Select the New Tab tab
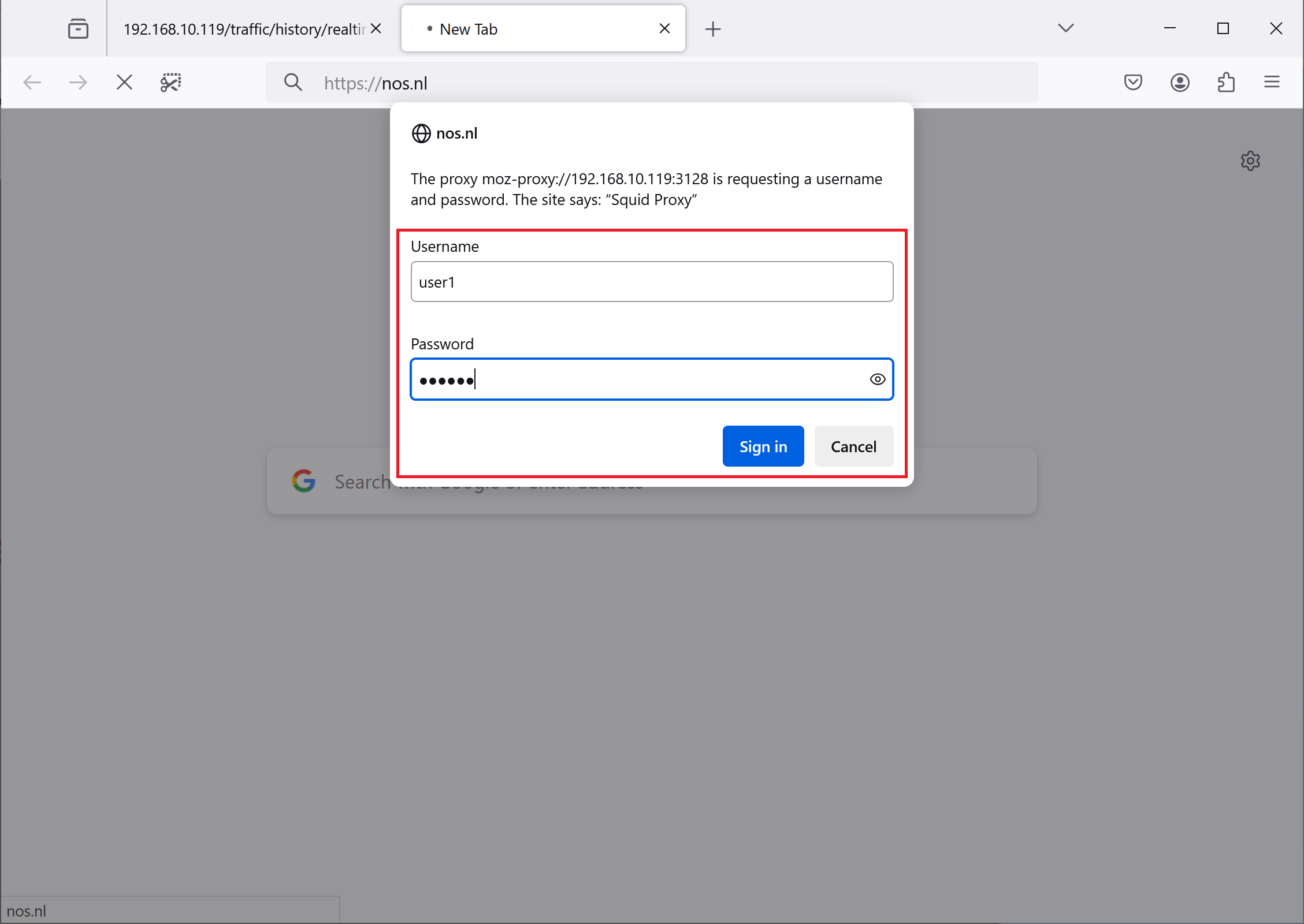 543,29
